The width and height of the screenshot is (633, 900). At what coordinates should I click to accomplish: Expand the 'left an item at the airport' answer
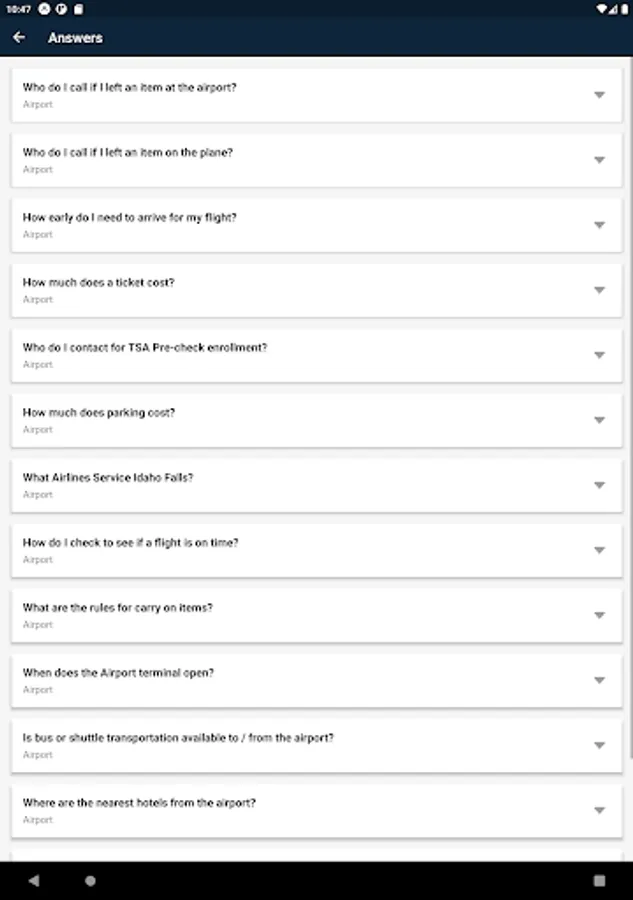click(599, 95)
